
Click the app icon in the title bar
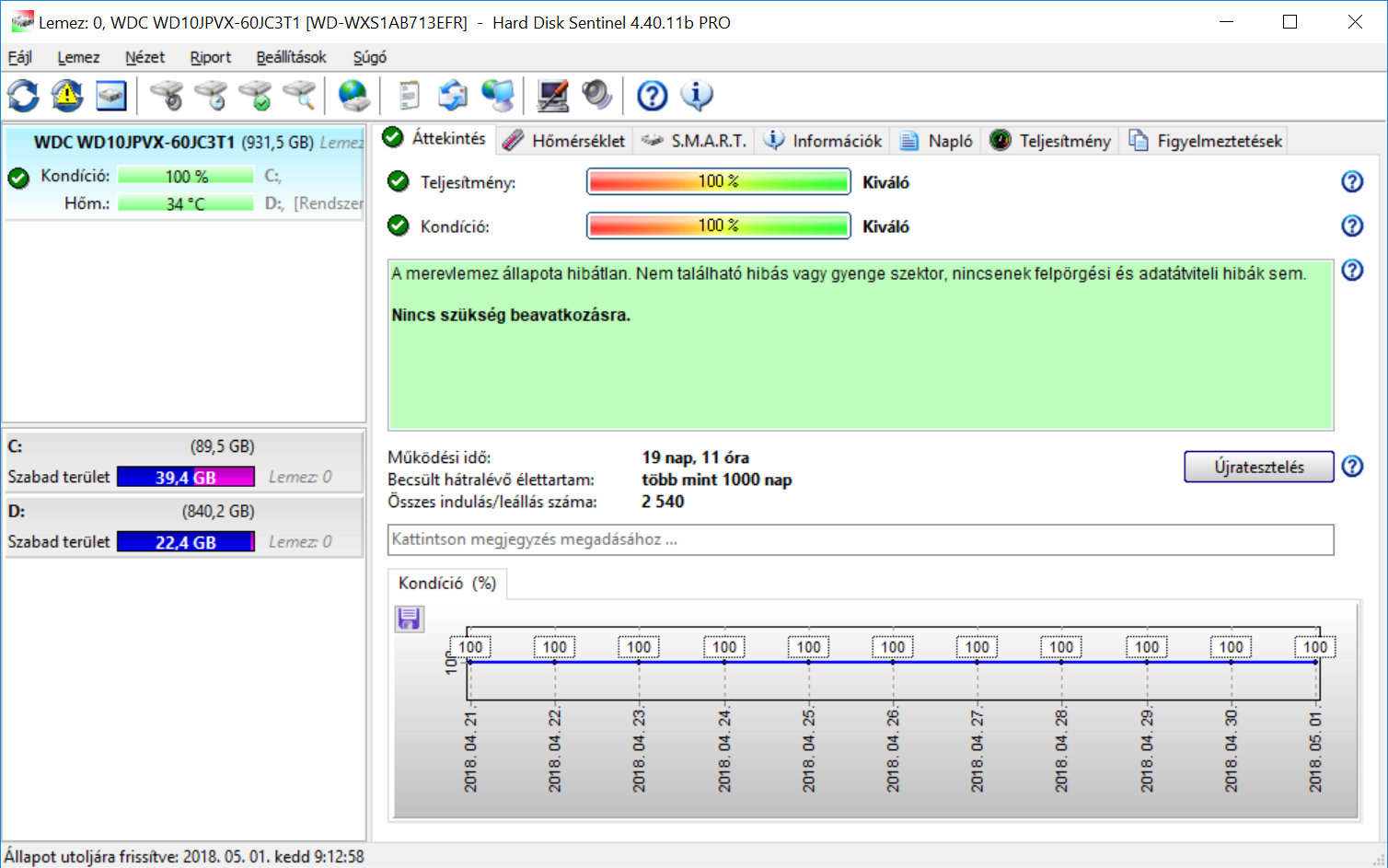(22, 21)
